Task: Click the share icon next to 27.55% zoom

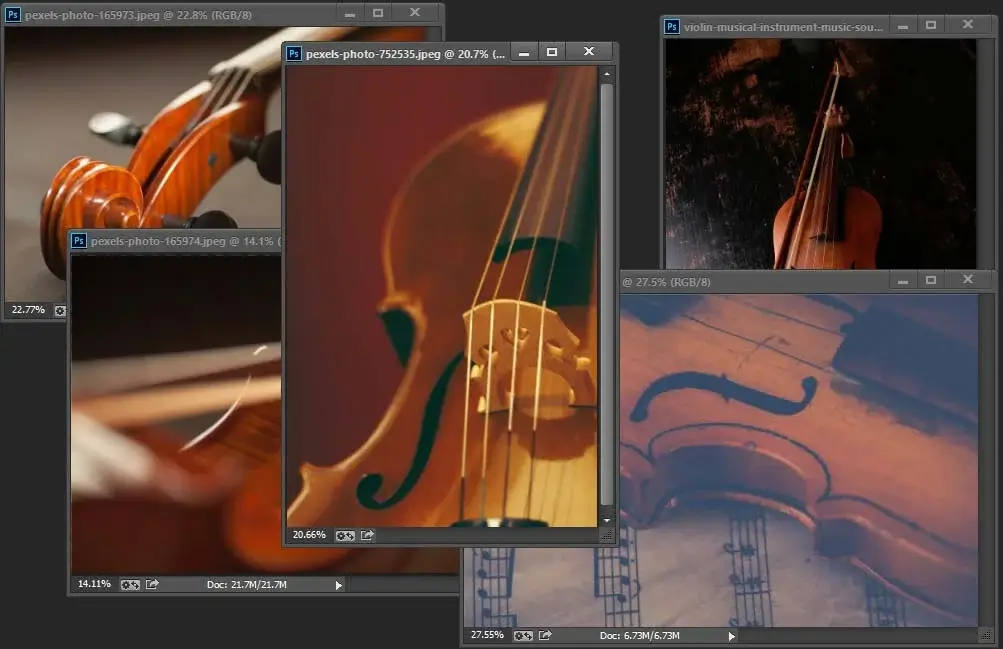Action: click(x=545, y=635)
